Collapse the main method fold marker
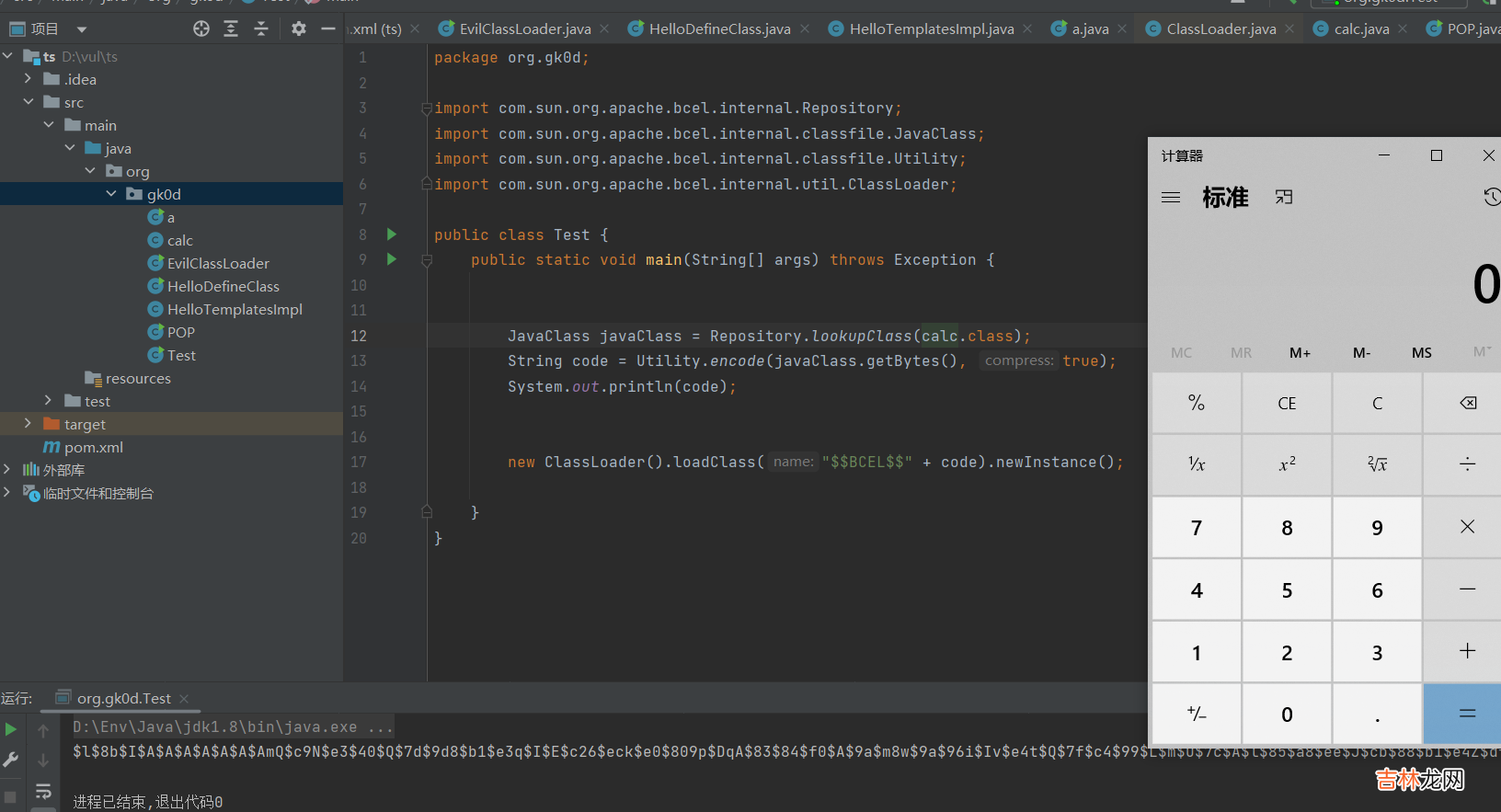Viewport: 1501px width, 812px height. click(x=427, y=261)
